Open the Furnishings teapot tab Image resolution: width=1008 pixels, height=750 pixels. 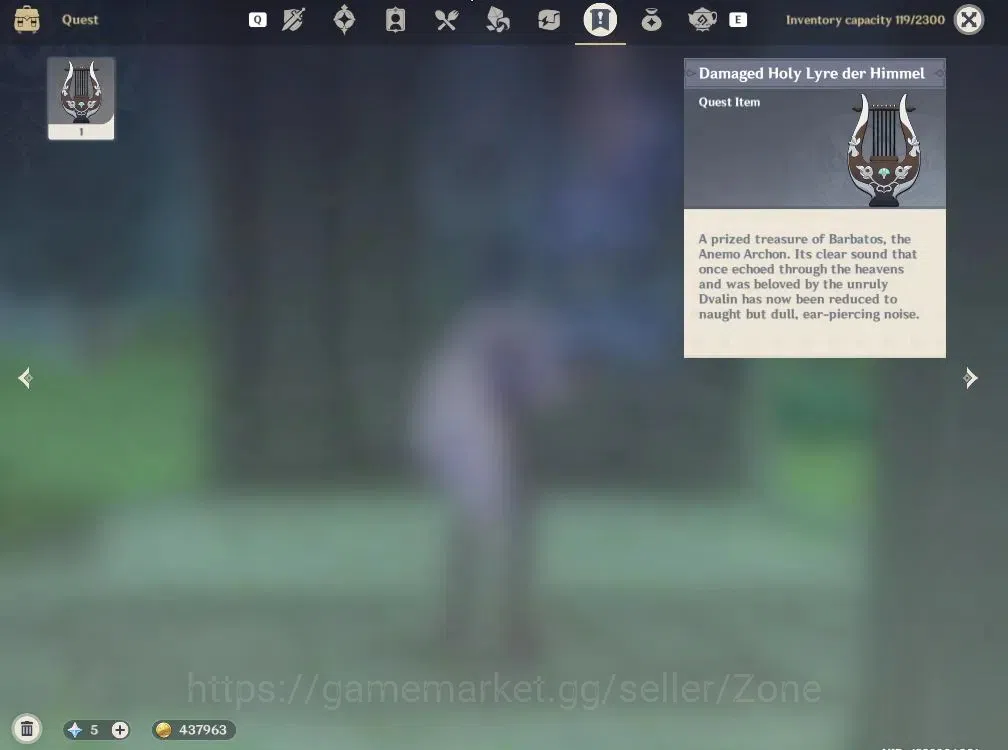pos(702,20)
